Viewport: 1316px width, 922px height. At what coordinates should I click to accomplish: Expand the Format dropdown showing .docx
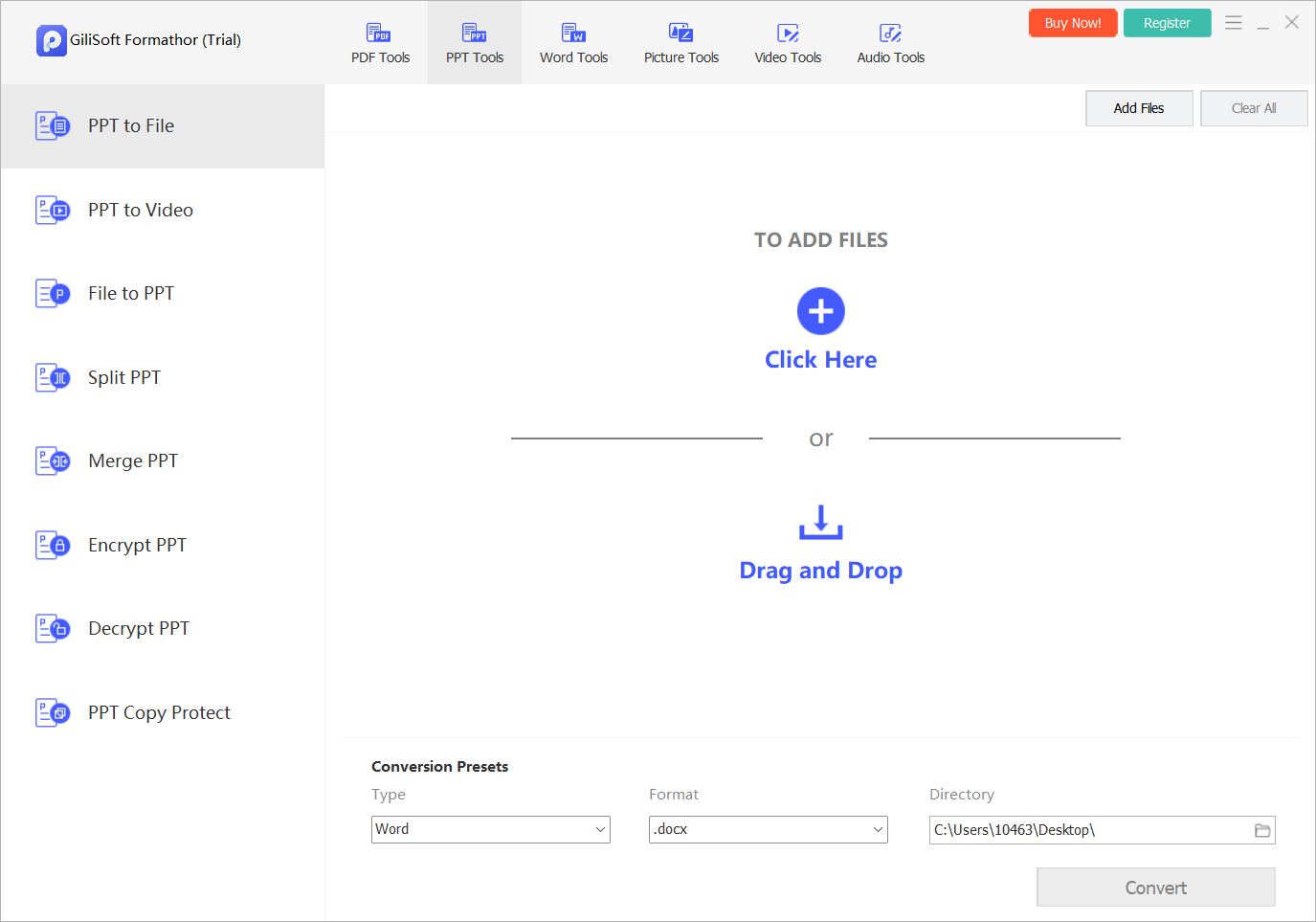769,829
